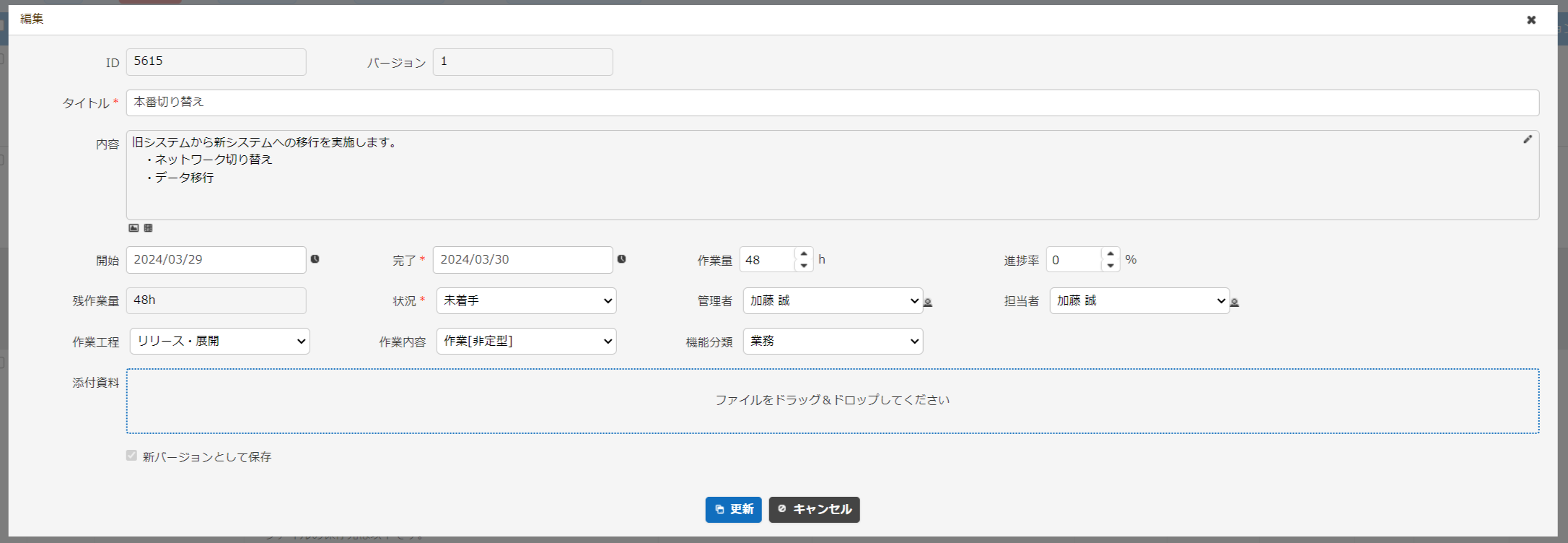Click the 残作業量 field showing 48h
The image size is (1568, 543).
point(216,301)
